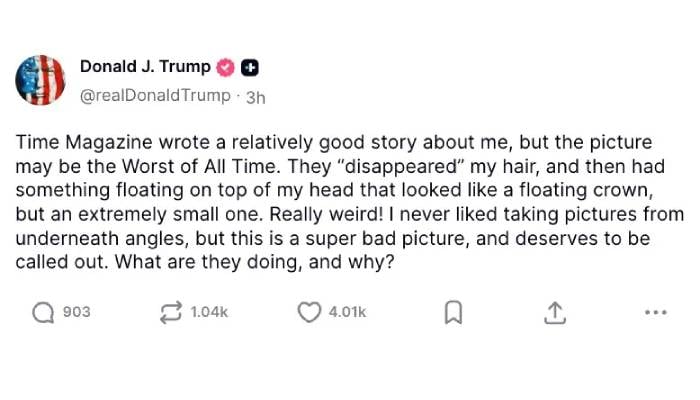Open the 3h timestamp permalink
Screen dimensions: 700x400
coord(255,96)
